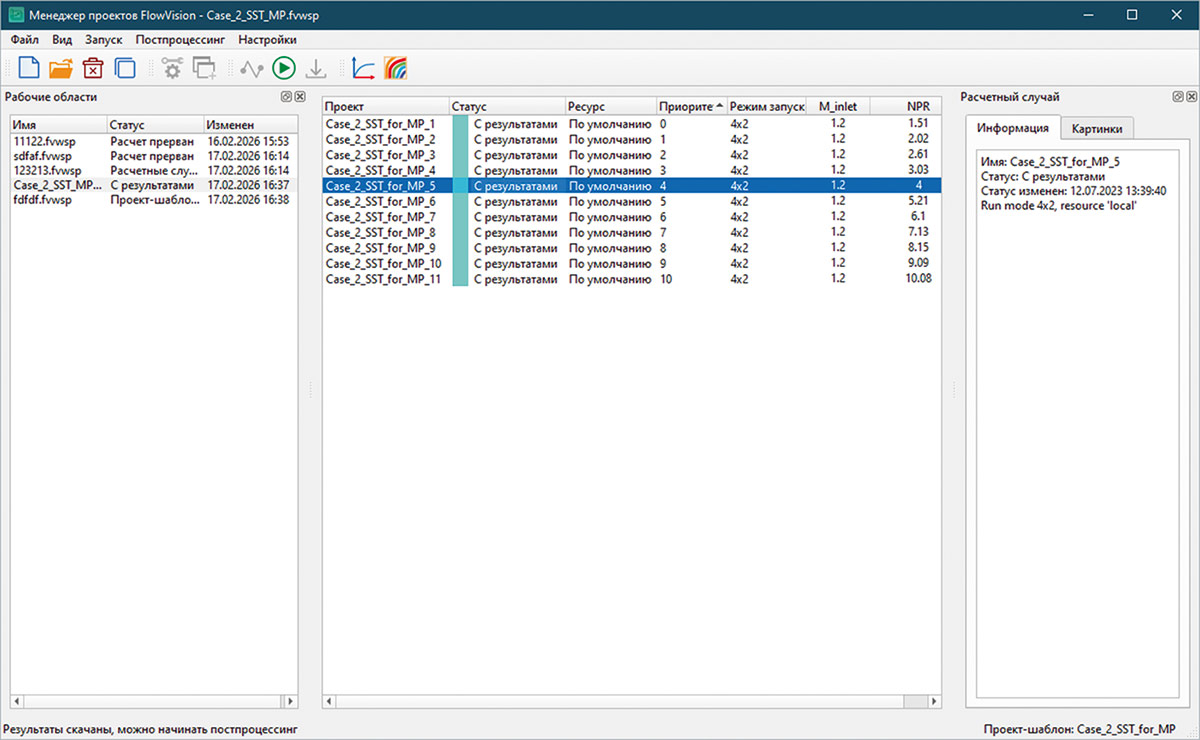This screenshot has width=1200, height=740.
Task: Sort by the M_inlet column header
Action: 838,106
